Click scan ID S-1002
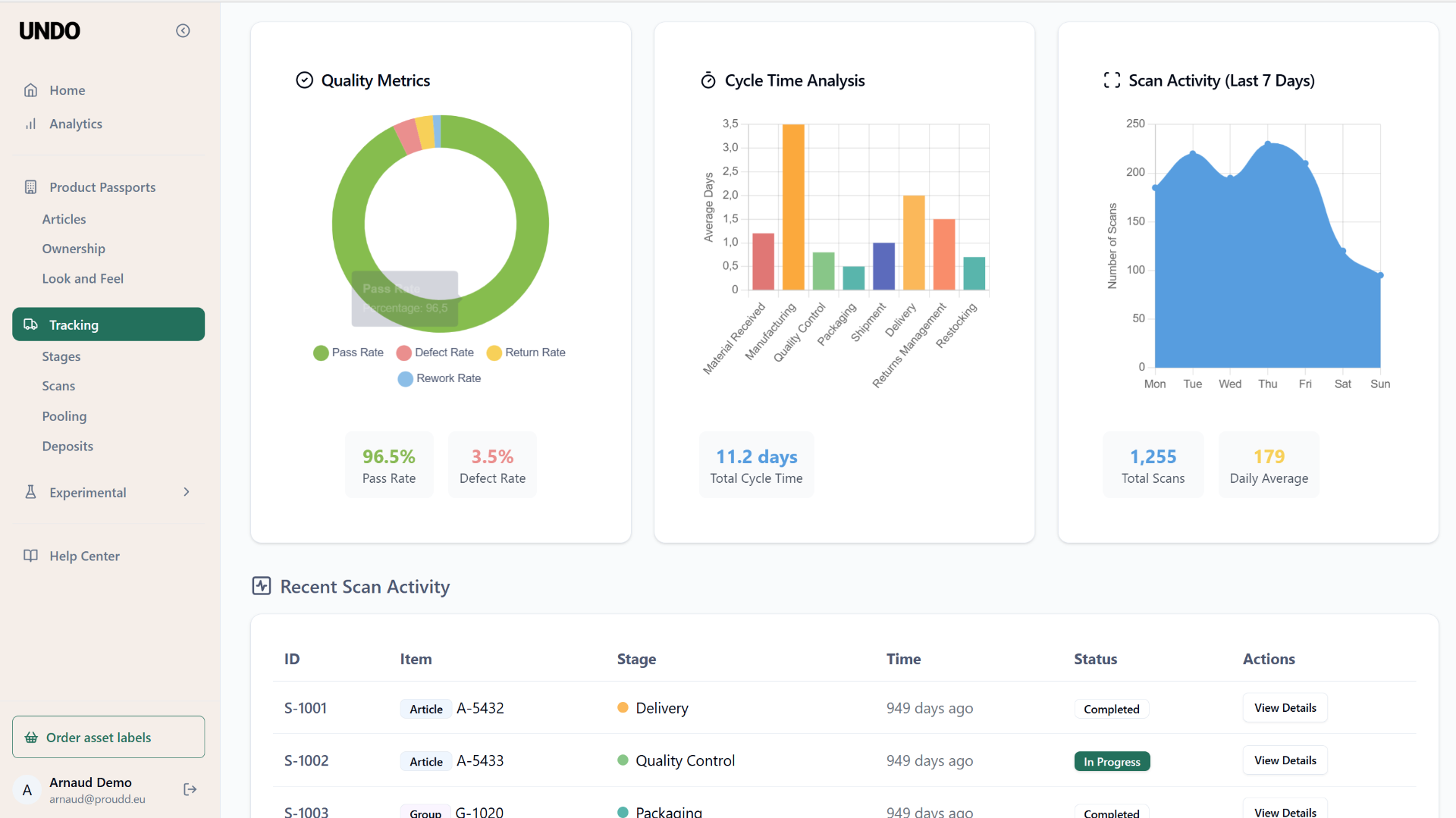Image resolution: width=1456 pixels, height=818 pixels. pyautogui.click(x=306, y=760)
